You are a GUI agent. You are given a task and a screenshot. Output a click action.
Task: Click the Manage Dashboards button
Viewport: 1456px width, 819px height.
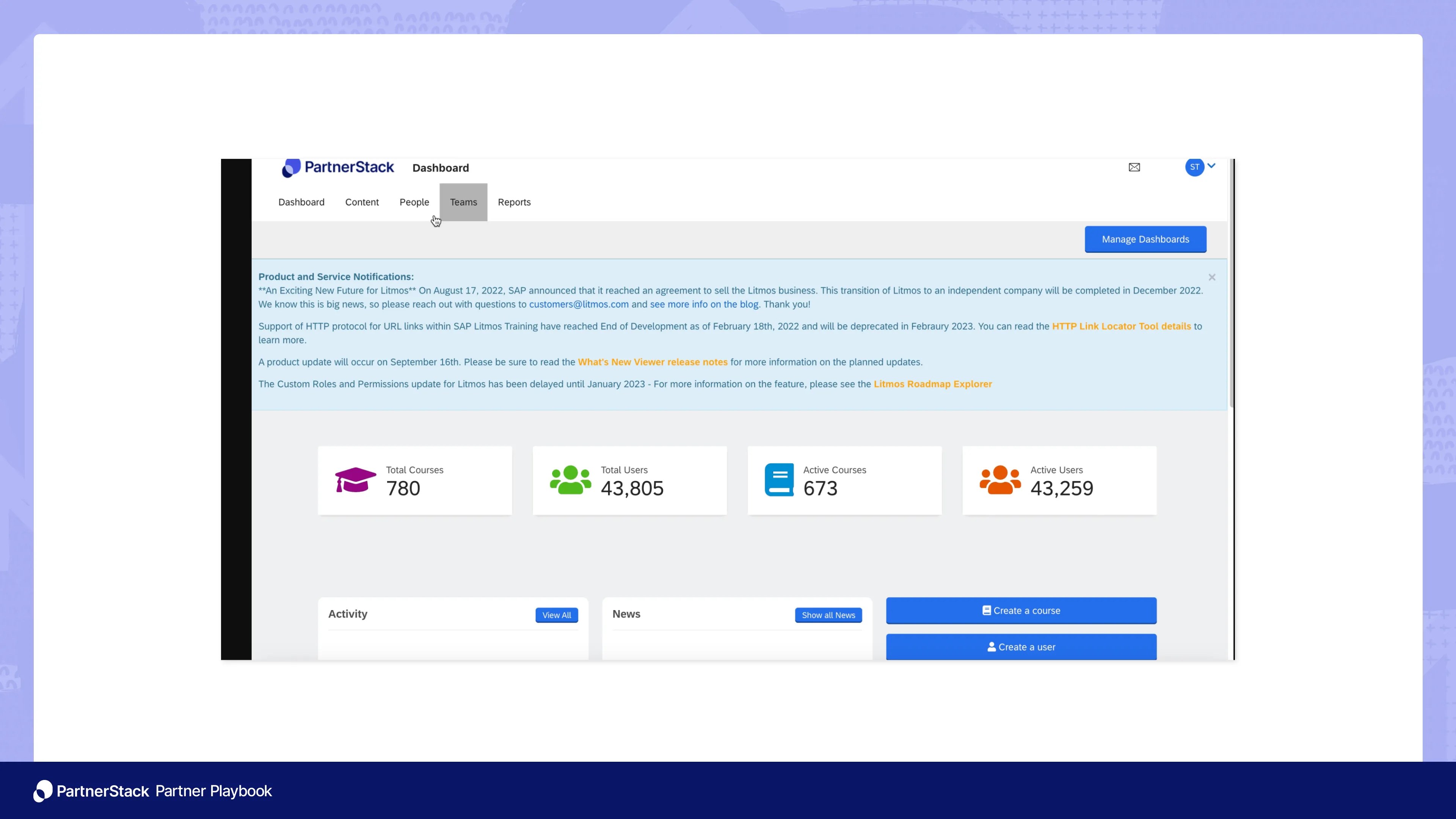(x=1145, y=239)
